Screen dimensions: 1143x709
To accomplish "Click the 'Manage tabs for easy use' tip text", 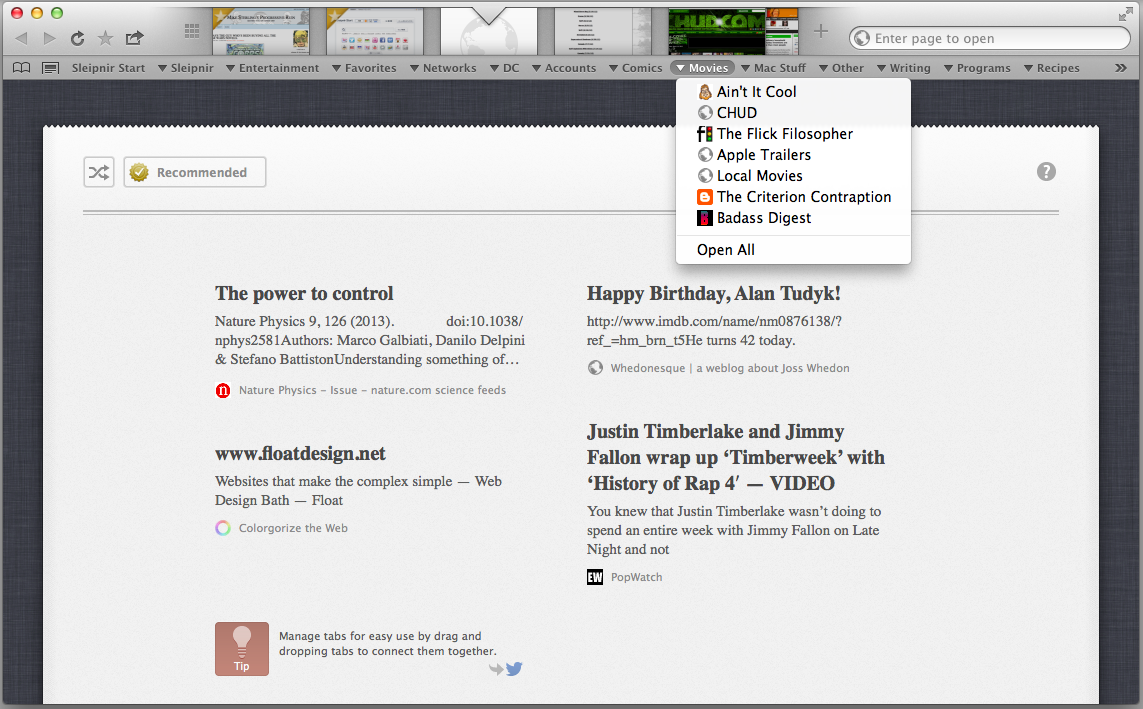I will [388, 643].
